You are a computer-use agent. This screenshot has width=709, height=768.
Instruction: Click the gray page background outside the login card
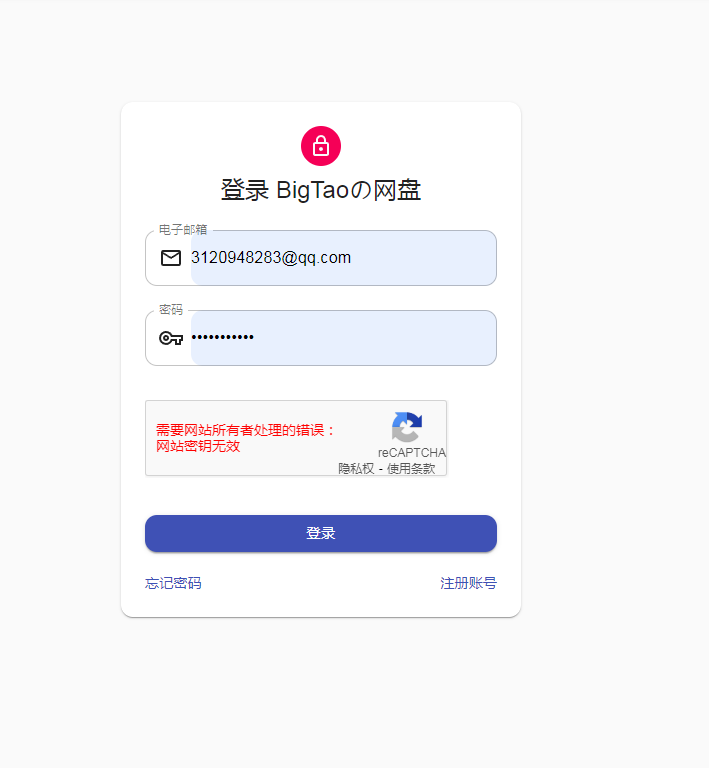point(612,343)
